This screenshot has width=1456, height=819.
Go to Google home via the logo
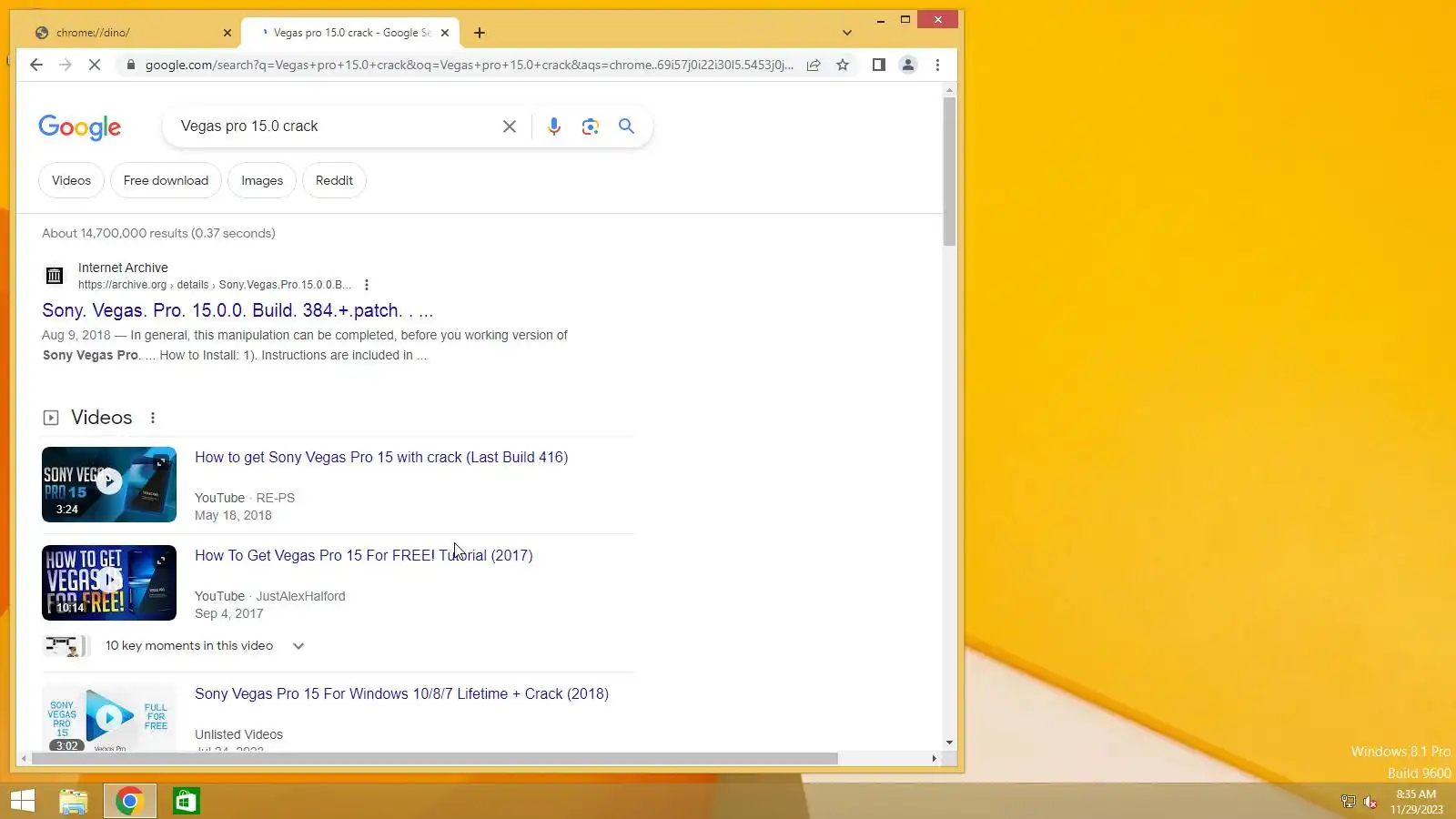[x=80, y=127]
